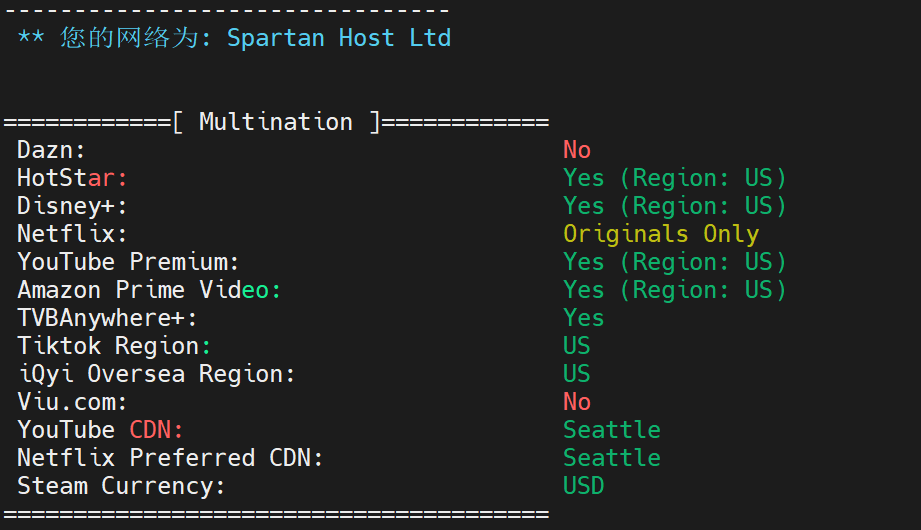Click the iQyi Oversea Region label
The height and width of the screenshot is (530, 921).
pos(156,374)
